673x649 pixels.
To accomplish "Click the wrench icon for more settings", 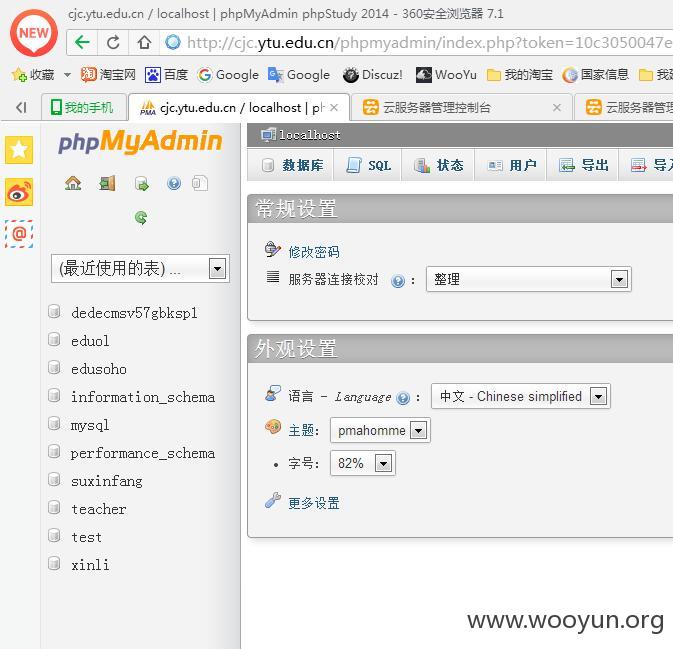I will tap(273, 500).
